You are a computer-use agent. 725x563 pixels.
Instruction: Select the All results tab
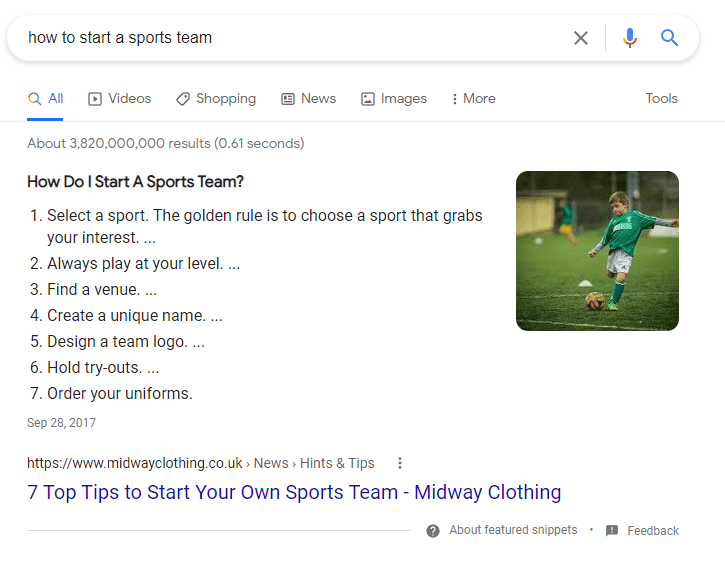[x=45, y=98]
